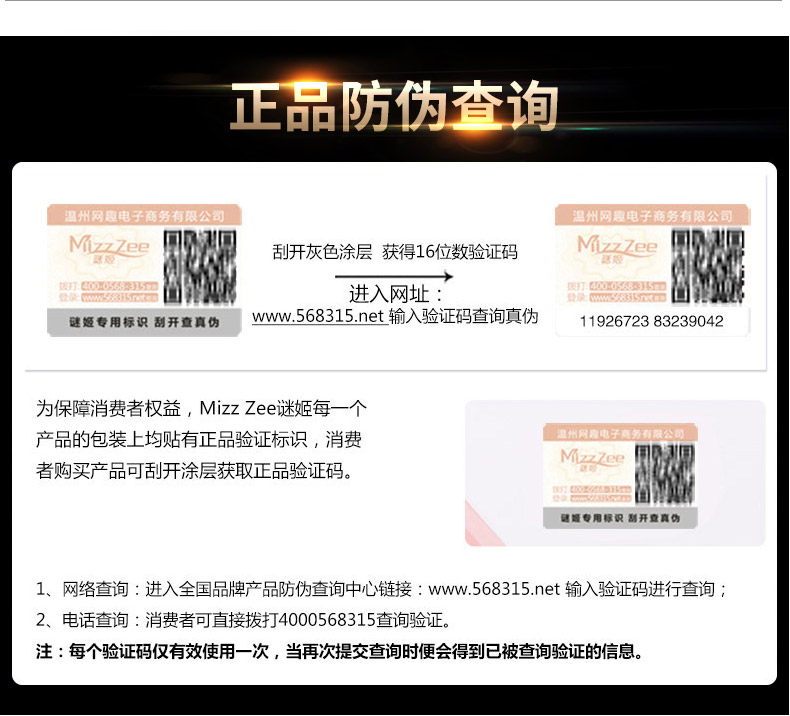790x716 pixels.
Task: Click the left unscratched anti-counterfeit label image
Action: tap(144, 270)
